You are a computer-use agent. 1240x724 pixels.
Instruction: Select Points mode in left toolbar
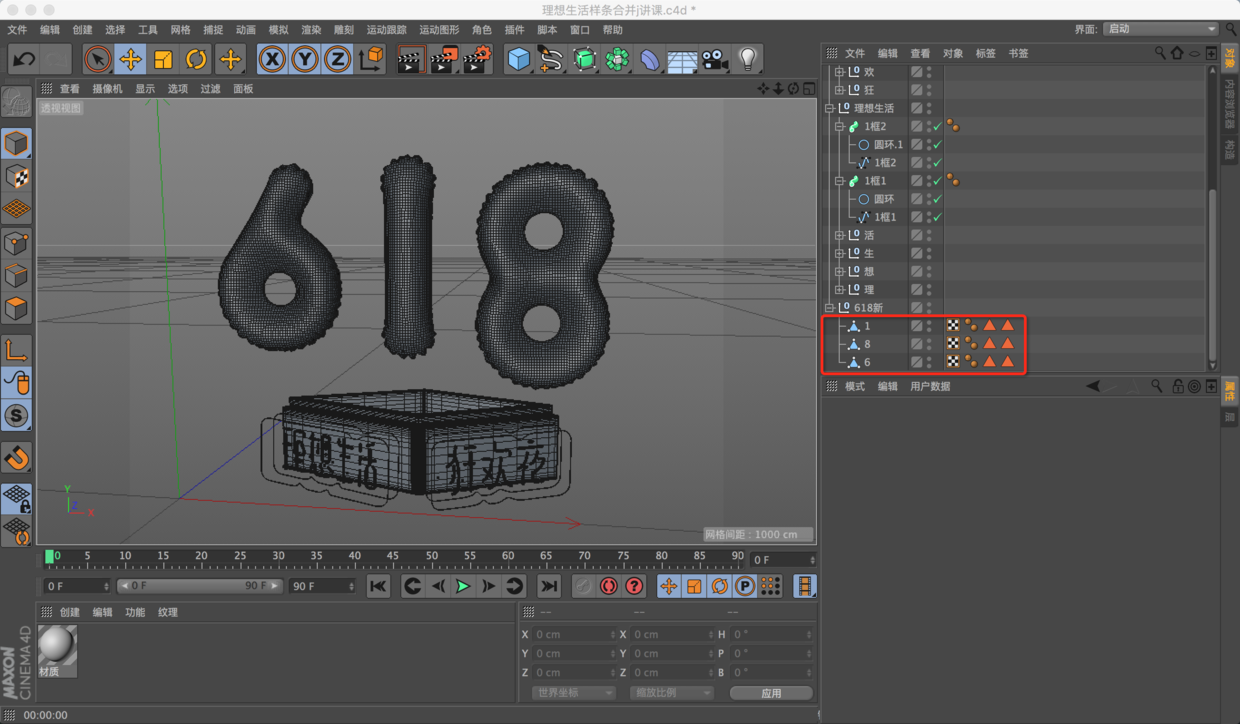(x=16, y=243)
